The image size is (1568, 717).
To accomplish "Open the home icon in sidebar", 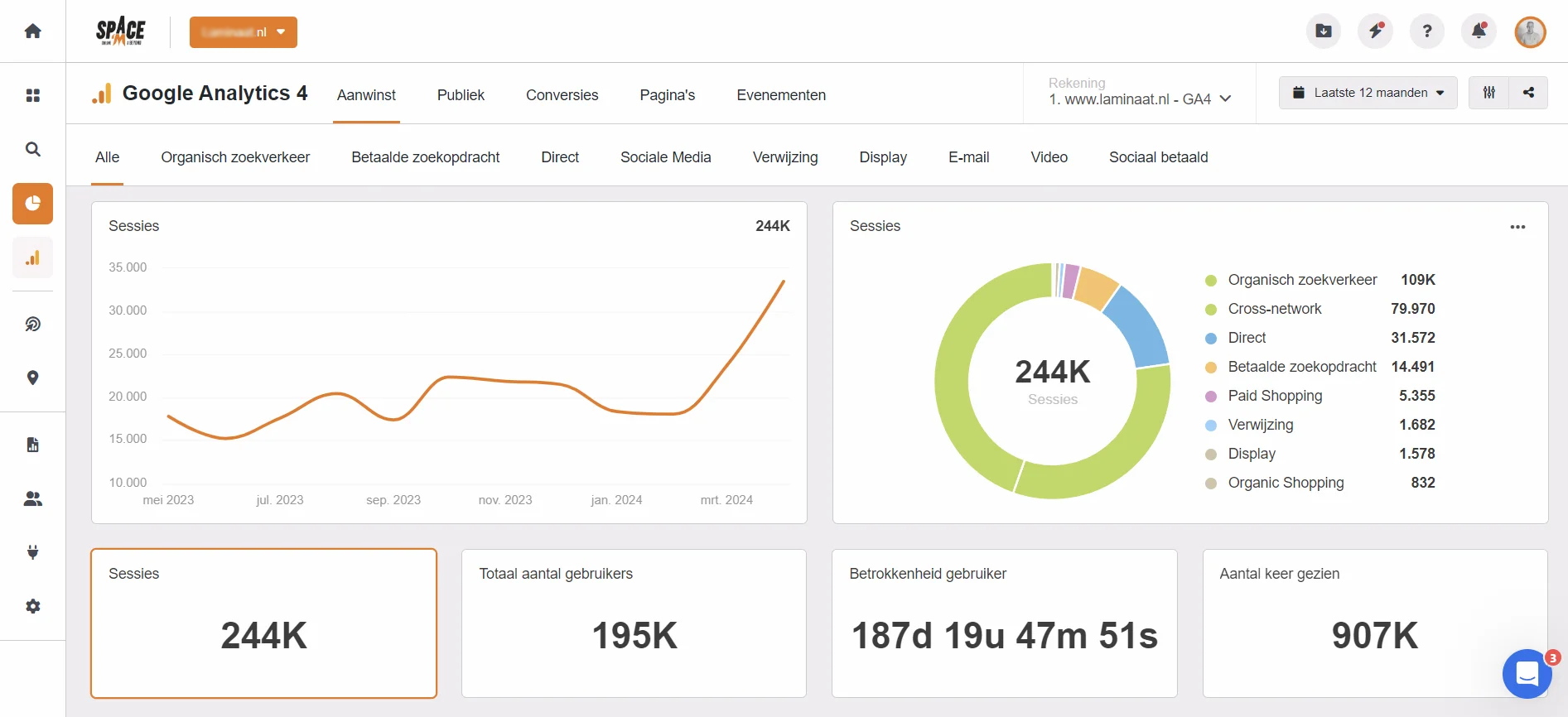I will tap(32, 31).
